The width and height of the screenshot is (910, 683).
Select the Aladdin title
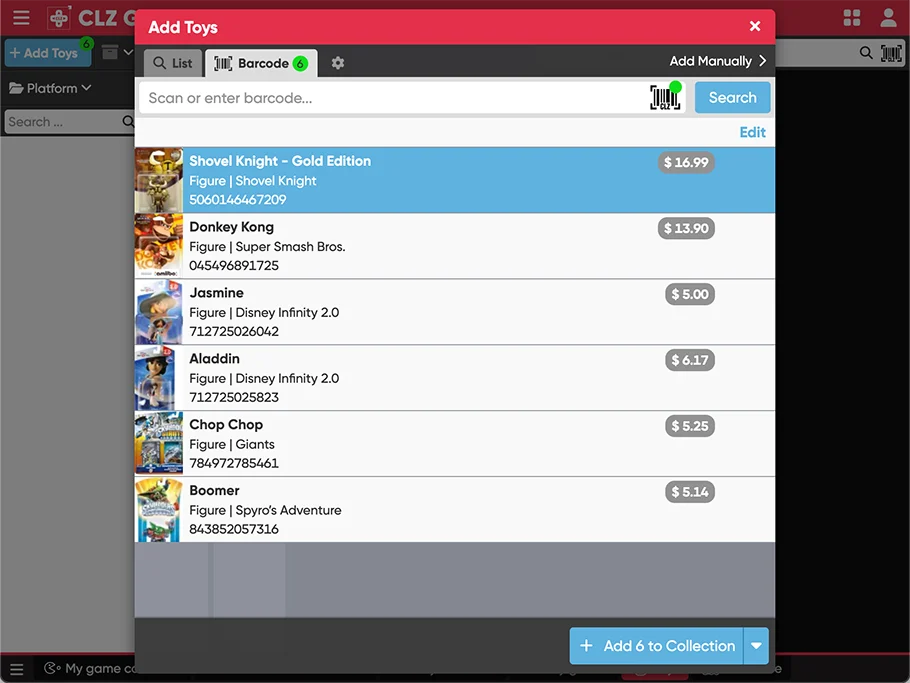[214, 359]
